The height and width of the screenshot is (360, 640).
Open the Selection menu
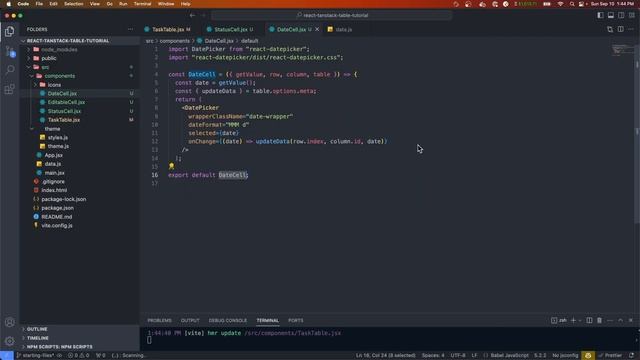click(x=73, y=4)
